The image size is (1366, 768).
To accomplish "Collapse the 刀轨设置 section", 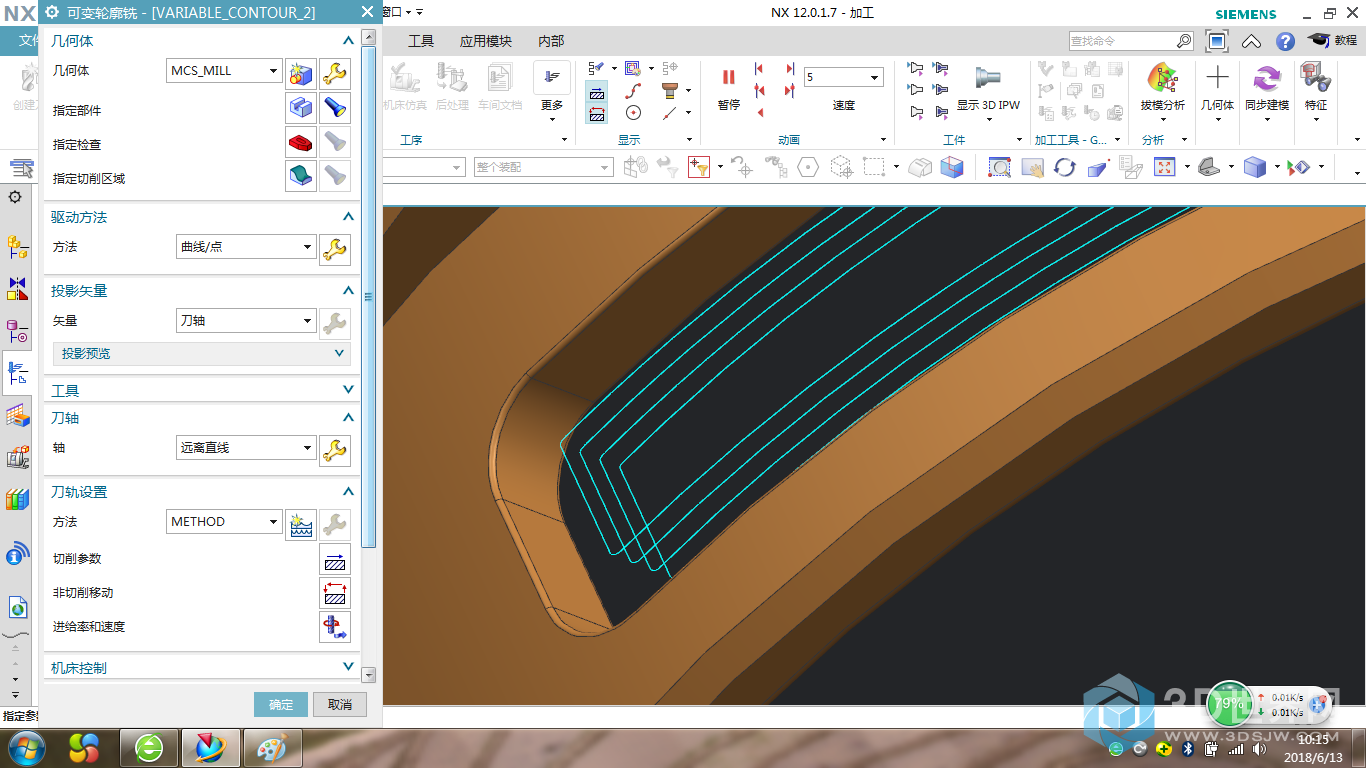I will click(x=348, y=492).
